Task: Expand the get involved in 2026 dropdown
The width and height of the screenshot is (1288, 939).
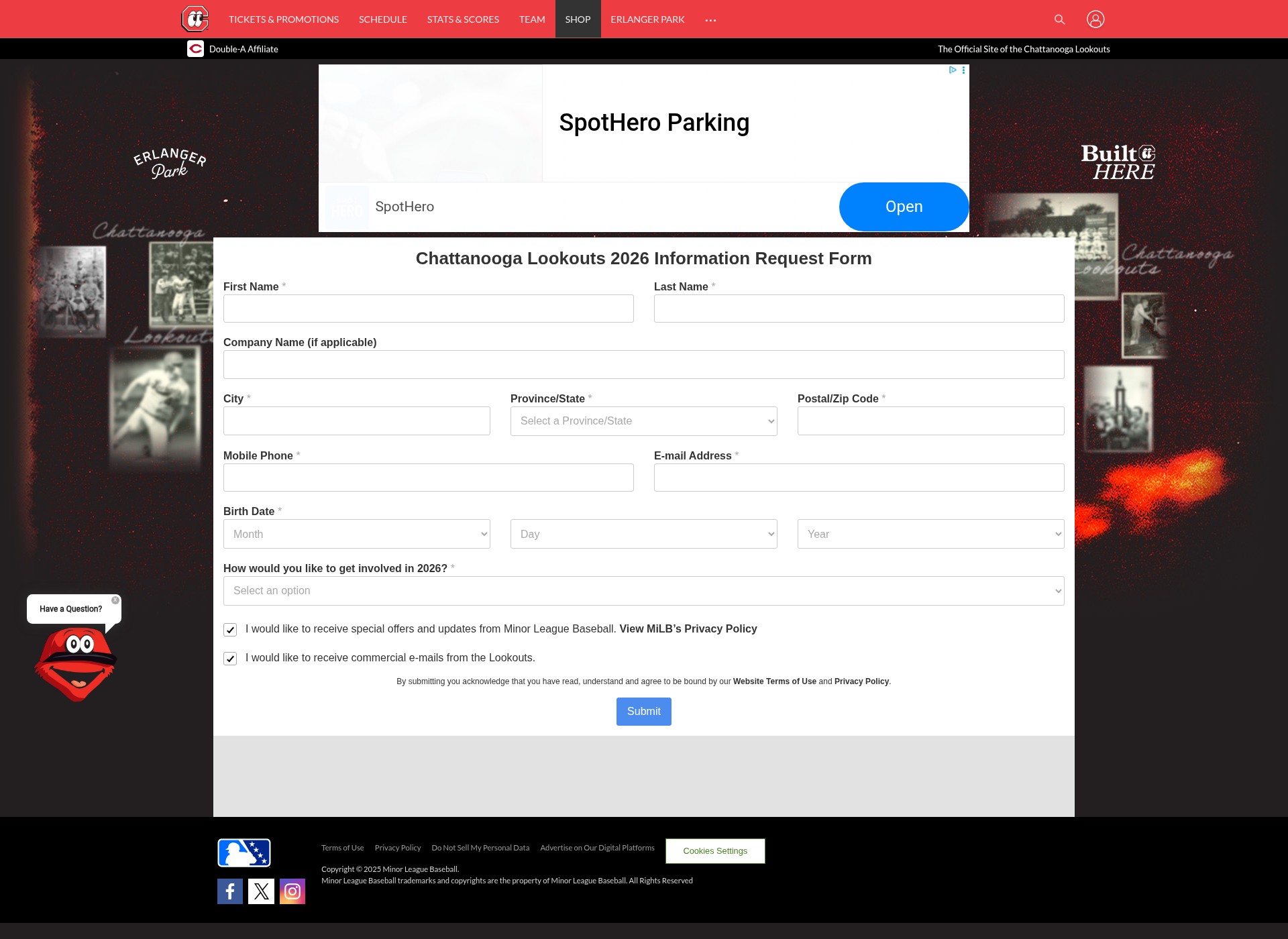Action: (x=644, y=591)
